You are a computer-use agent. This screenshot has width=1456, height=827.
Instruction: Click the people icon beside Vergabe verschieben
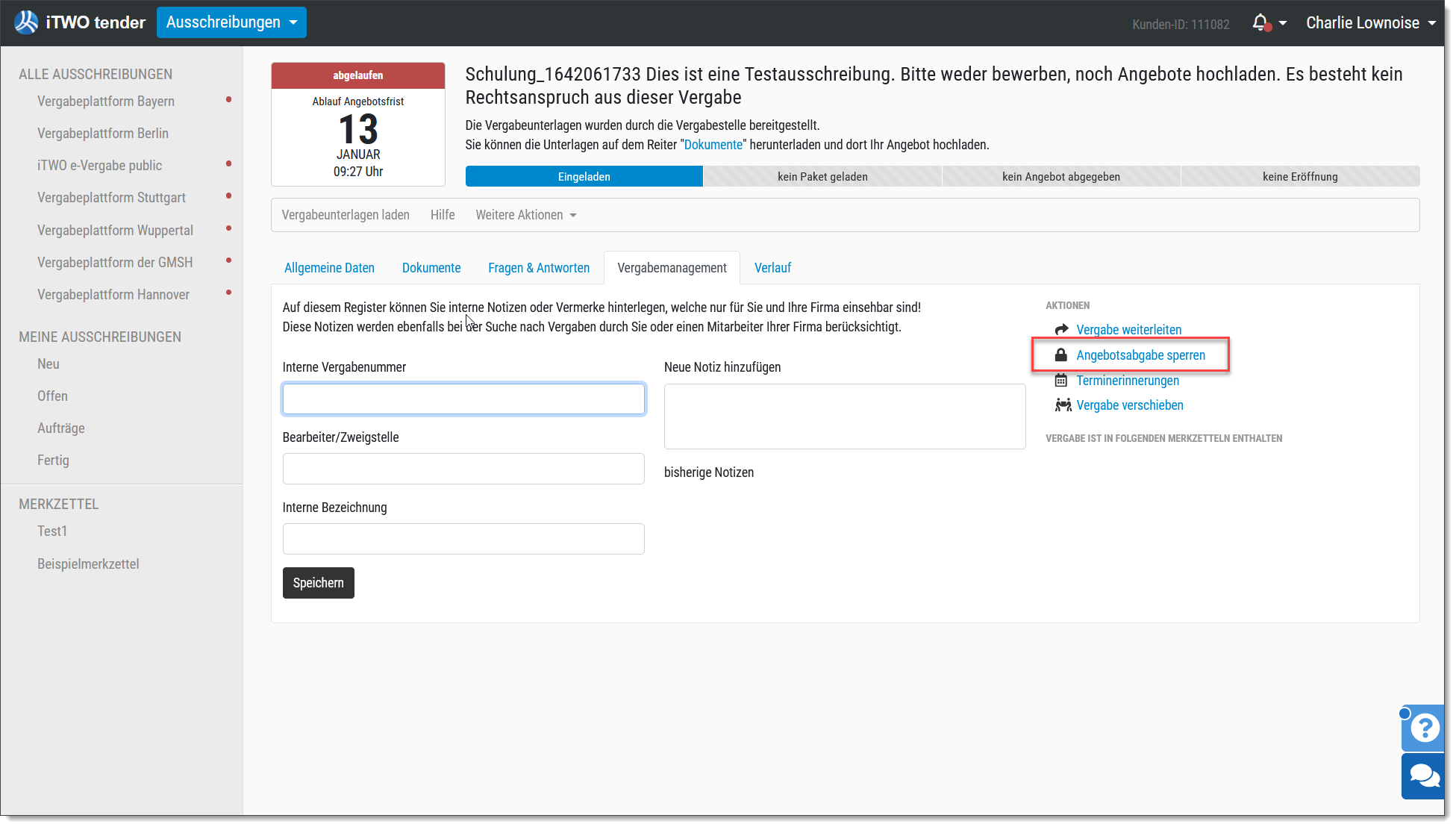(1063, 405)
